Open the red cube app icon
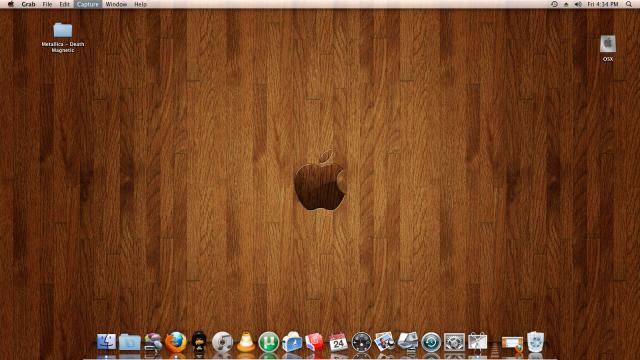 (x=315, y=342)
